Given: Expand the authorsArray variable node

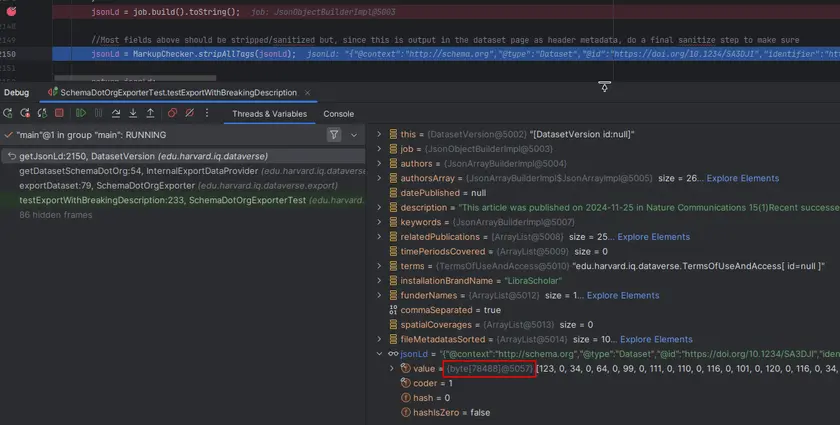Looking at the screenshot, I should [x=379, y=178].
